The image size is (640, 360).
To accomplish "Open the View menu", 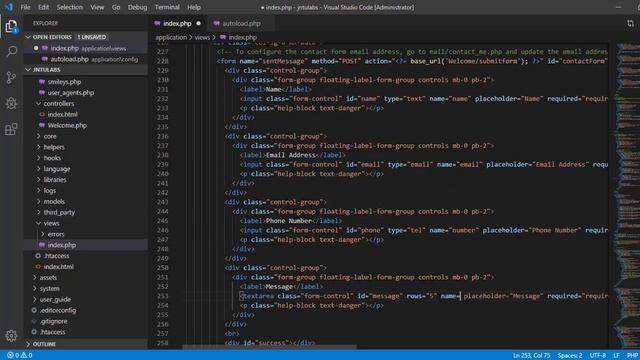I will click(97, 7).
